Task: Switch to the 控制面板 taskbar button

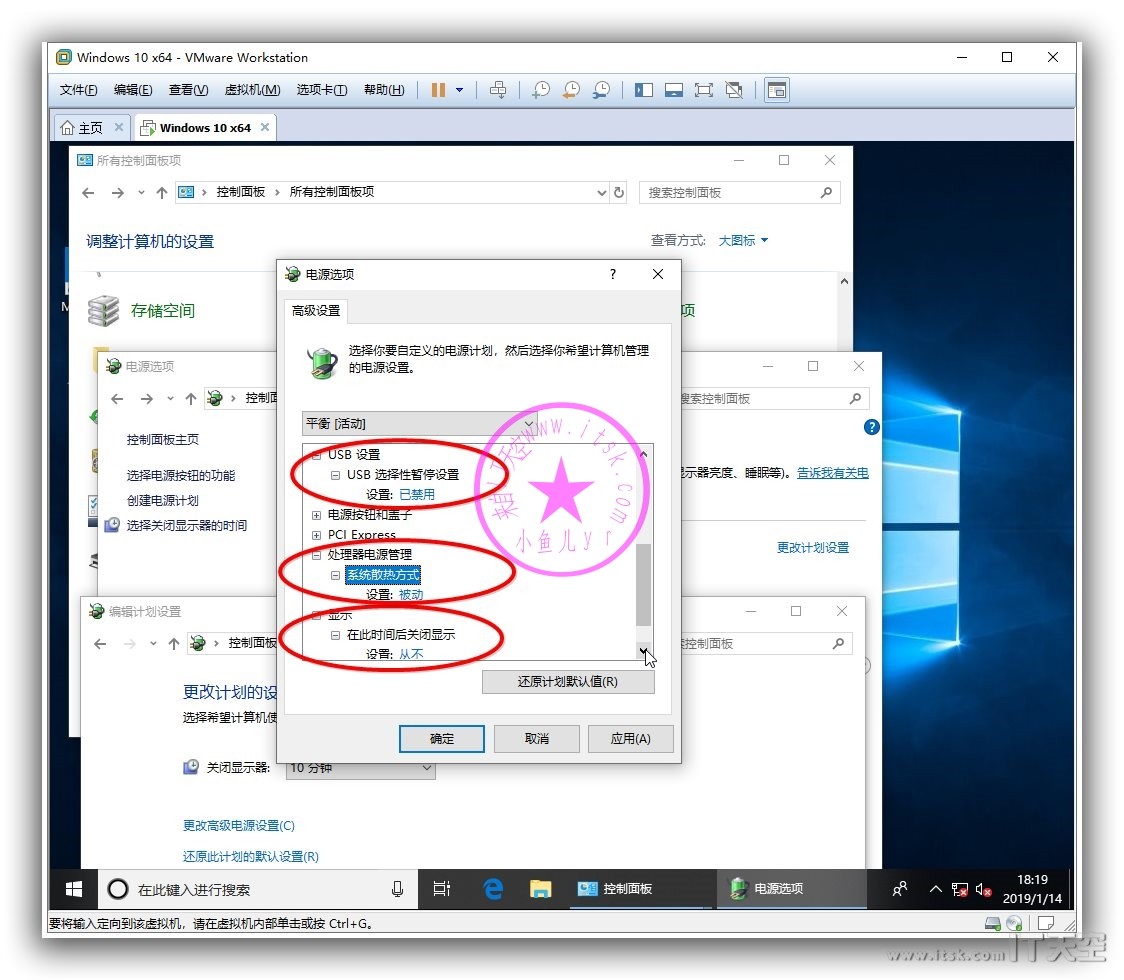Action: pyautogui.click(x=642, y=890)
